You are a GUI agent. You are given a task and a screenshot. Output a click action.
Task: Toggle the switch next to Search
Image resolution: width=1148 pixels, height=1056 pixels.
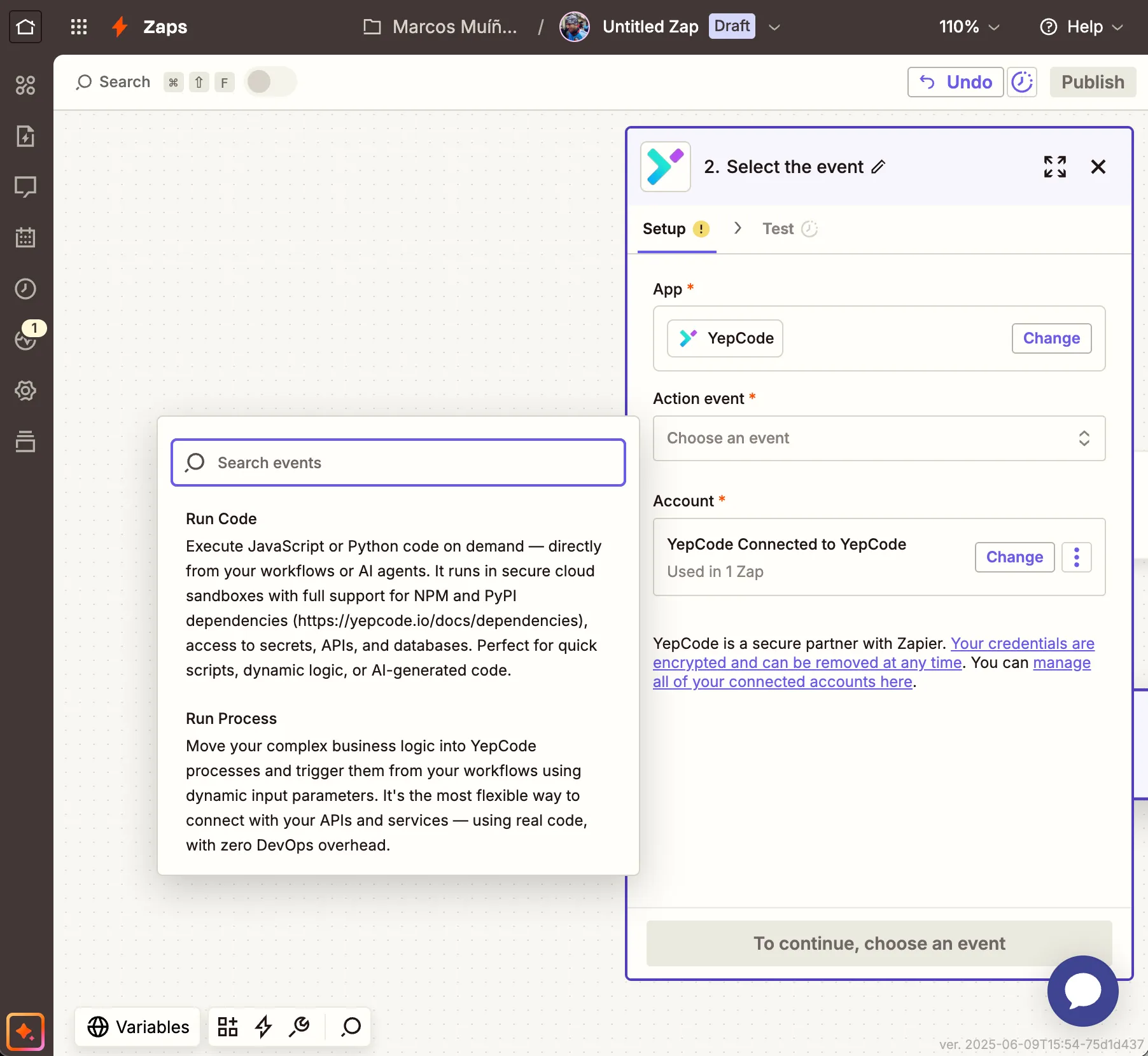[270, 82]
